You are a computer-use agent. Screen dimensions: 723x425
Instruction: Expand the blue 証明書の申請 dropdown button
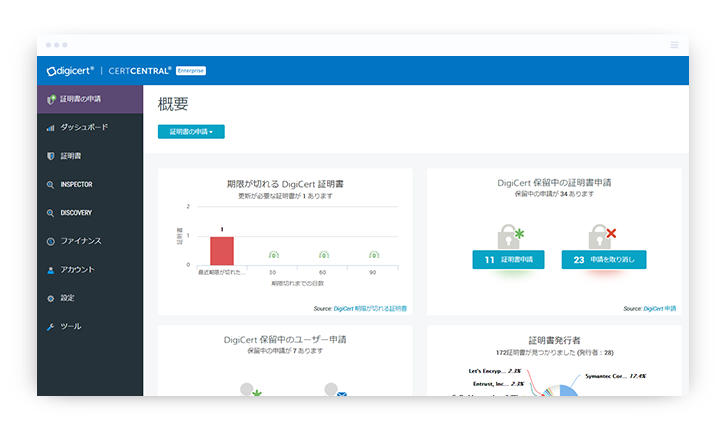pyautogui.click(x=191, y=131)
